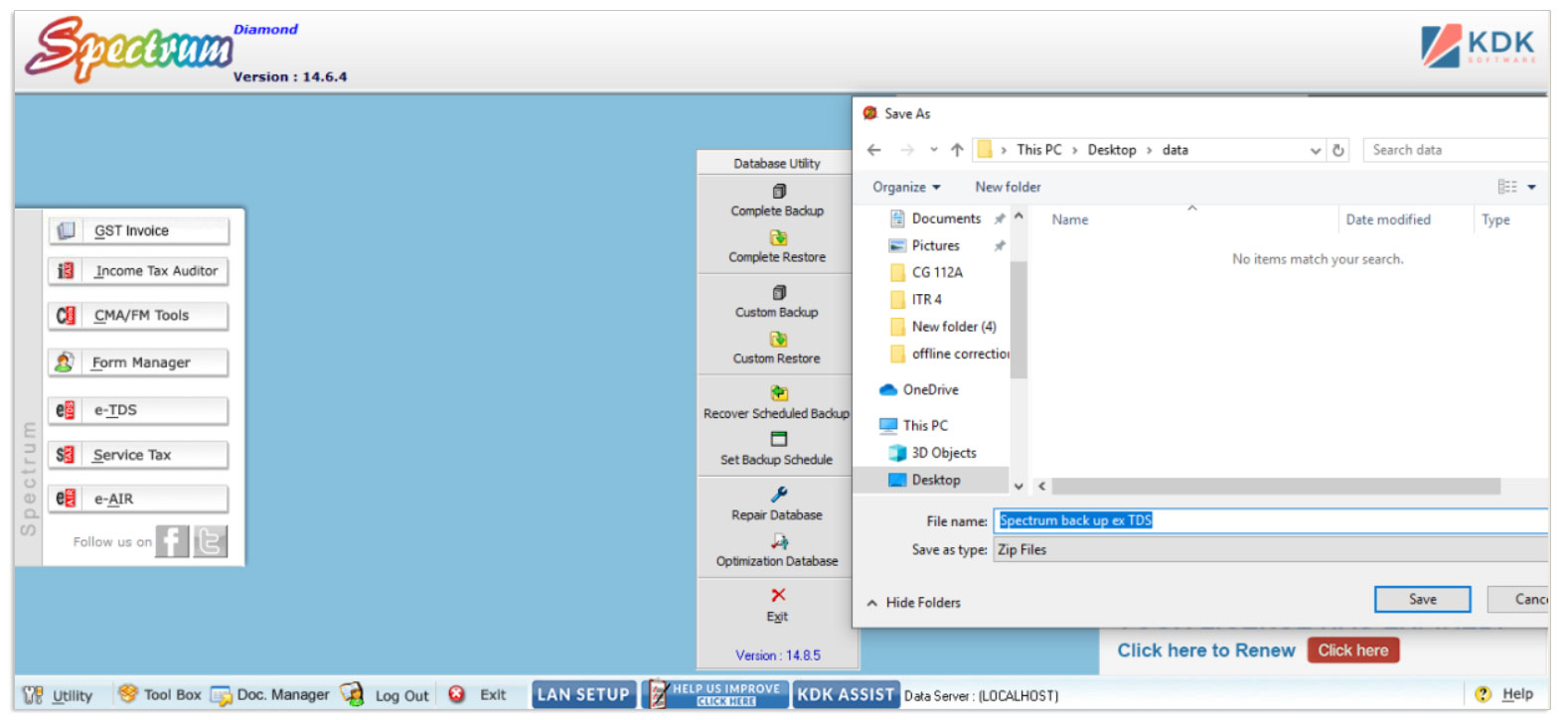Open Set Backup Schedule

pyautogui.click(x=777, y=450)
